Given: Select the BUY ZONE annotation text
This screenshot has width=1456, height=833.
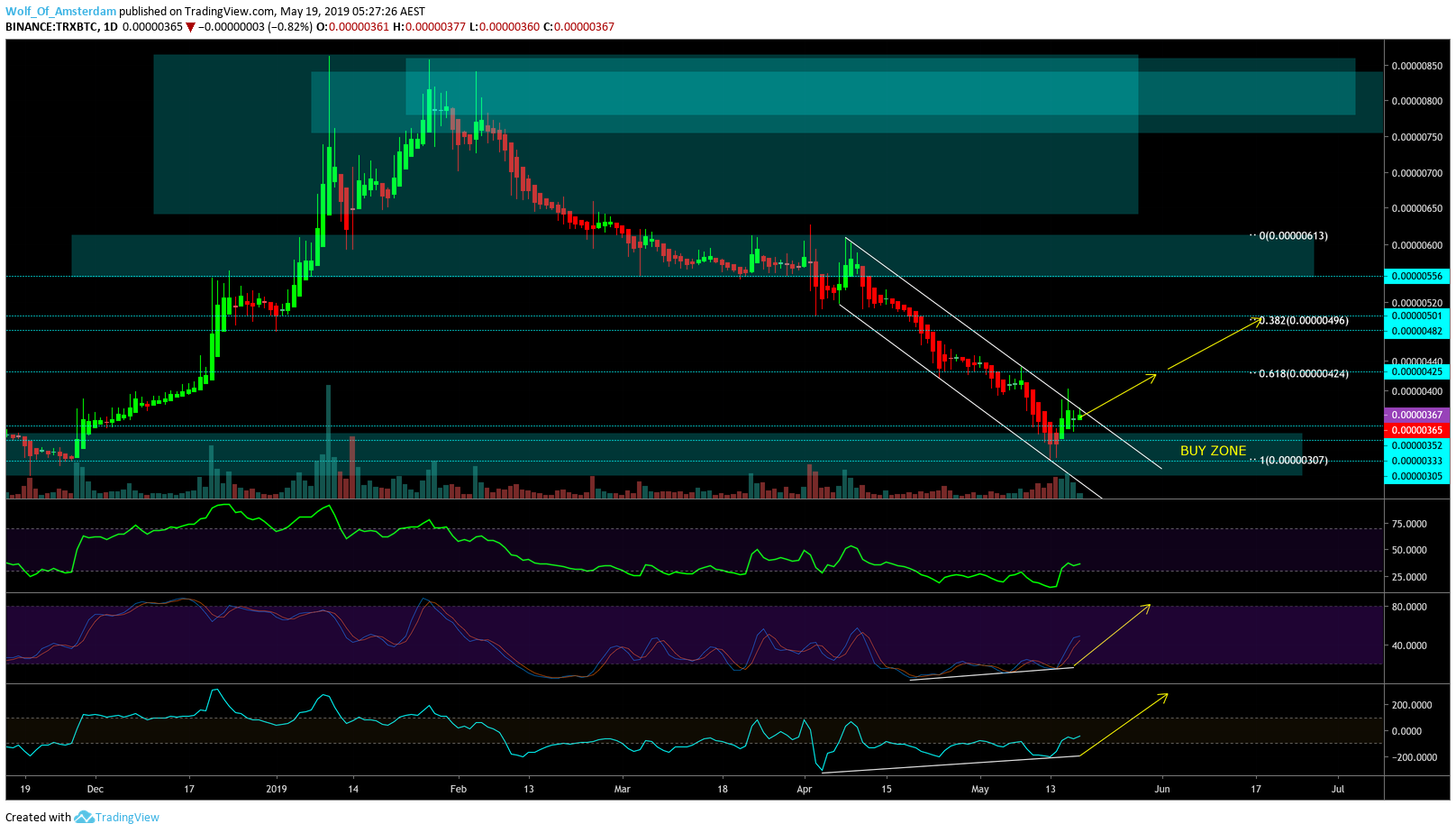Looking at the screenshot, I should (1214, 451).
